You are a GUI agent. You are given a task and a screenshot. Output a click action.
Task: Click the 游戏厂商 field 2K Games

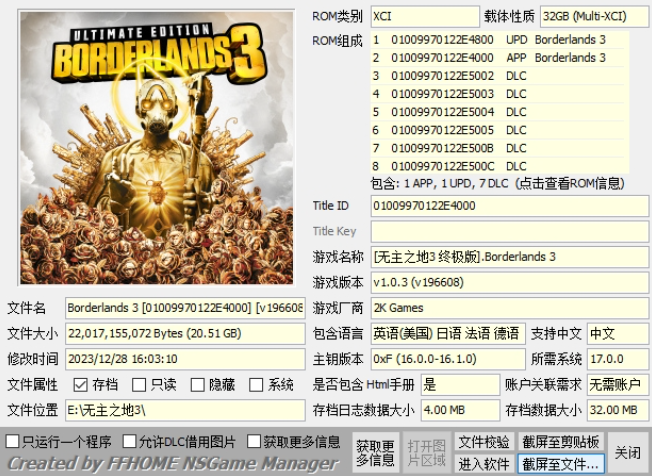click(x=509, y=308)
